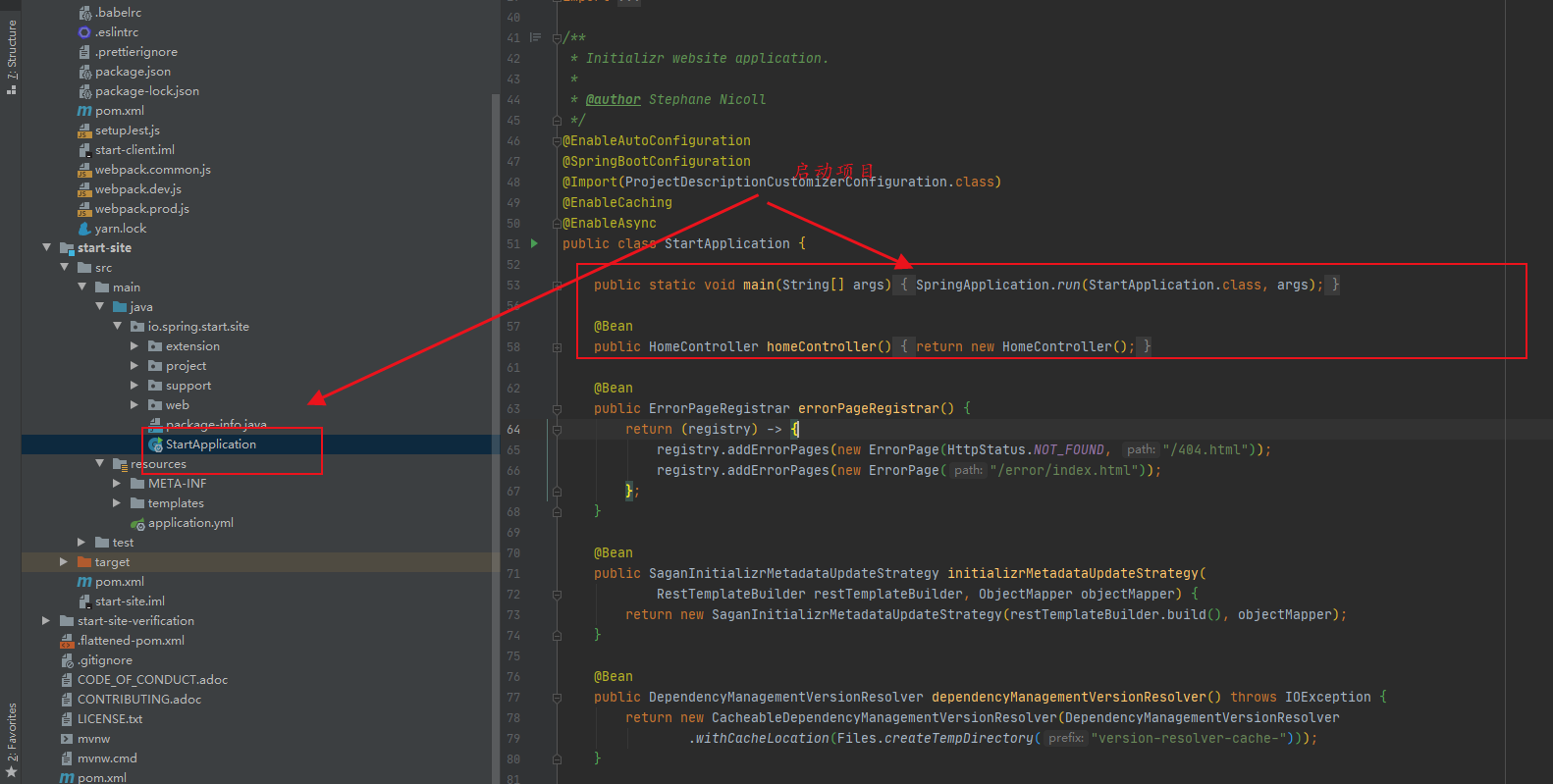Image resolution: width=1553 pixels, height=784 pixels.
Task: Expand the target folder
Action: (x=64, y=561)
